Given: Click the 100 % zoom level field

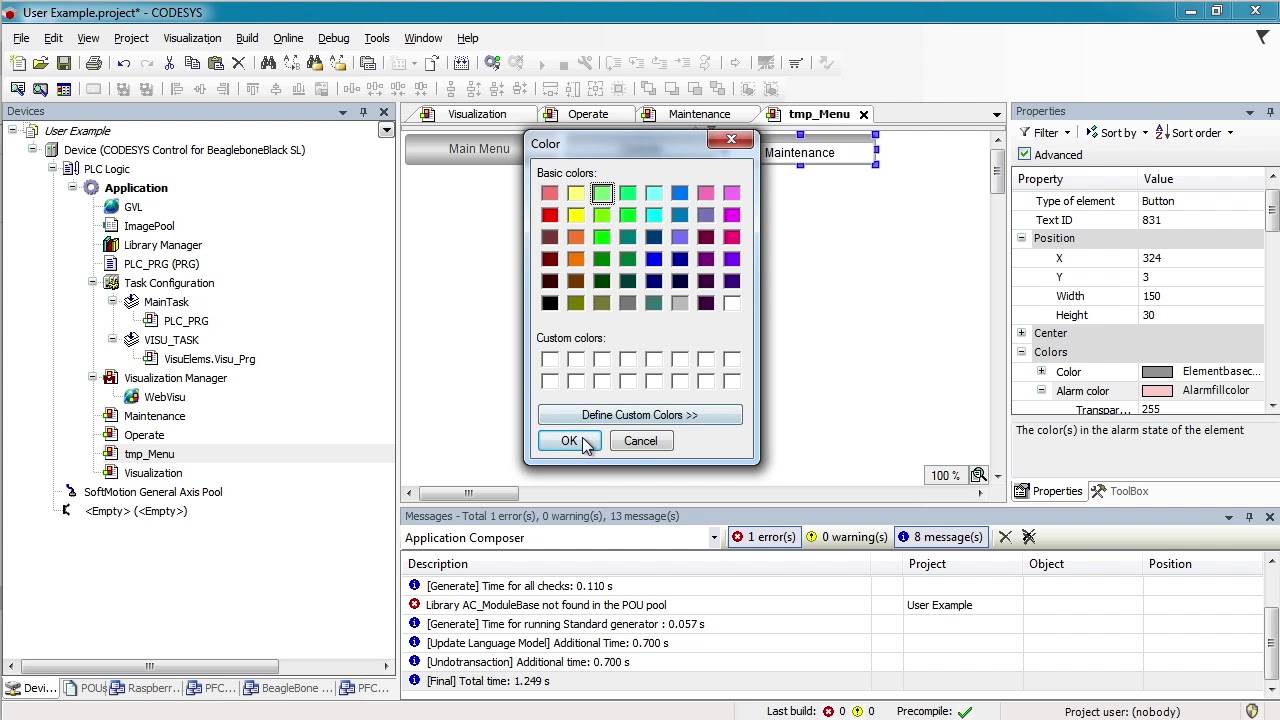Looking at the screenshot, I should pos(945,476).
